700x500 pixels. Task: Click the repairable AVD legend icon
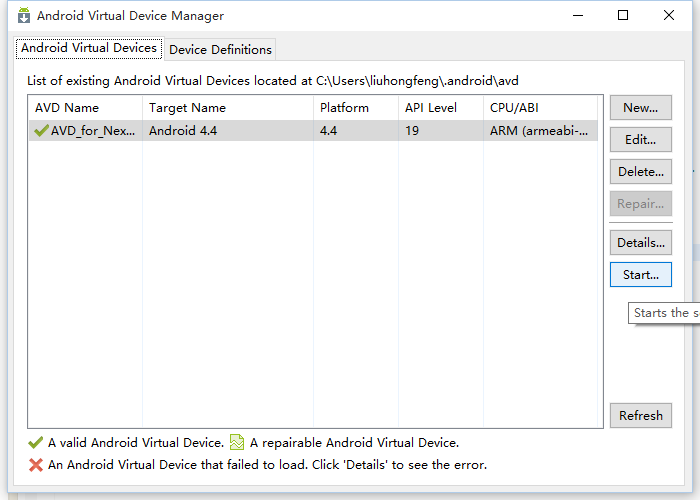point(237,442)
